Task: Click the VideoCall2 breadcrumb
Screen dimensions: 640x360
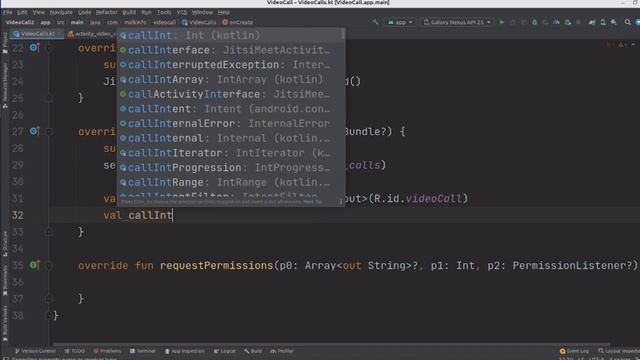Action: click(20, 22)
